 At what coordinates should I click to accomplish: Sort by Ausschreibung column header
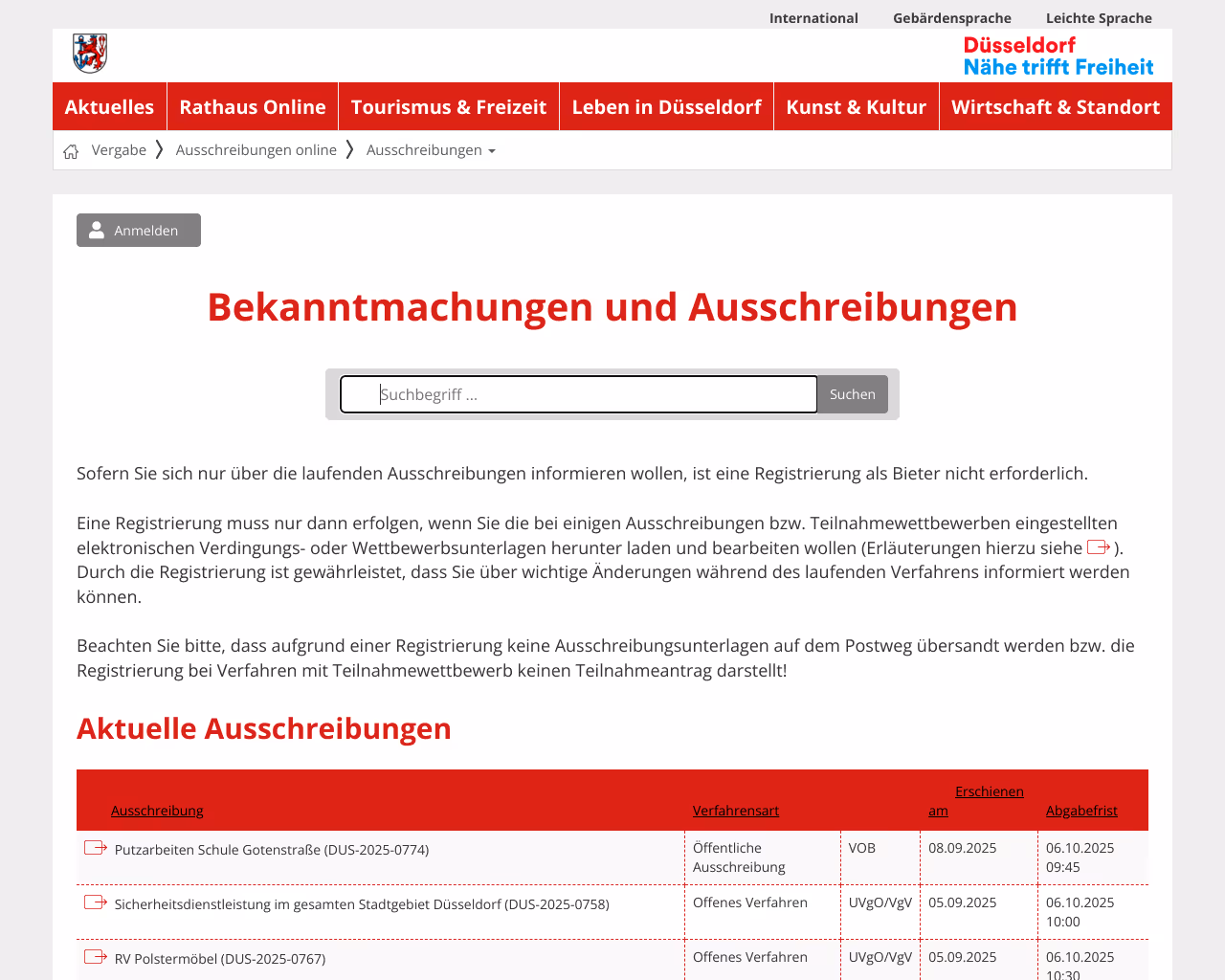[157, 811]
